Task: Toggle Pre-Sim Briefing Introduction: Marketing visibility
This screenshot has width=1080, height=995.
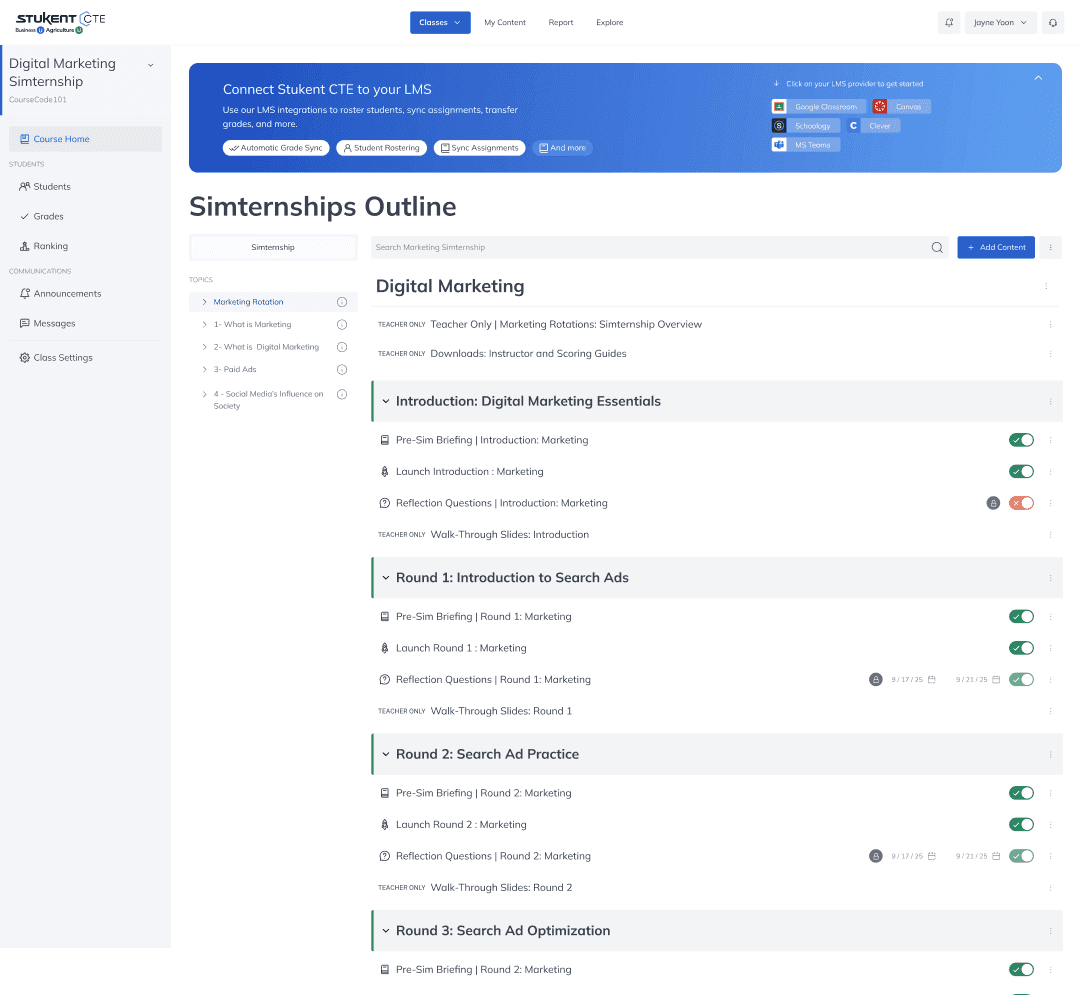Action: tap(1021, 440)
